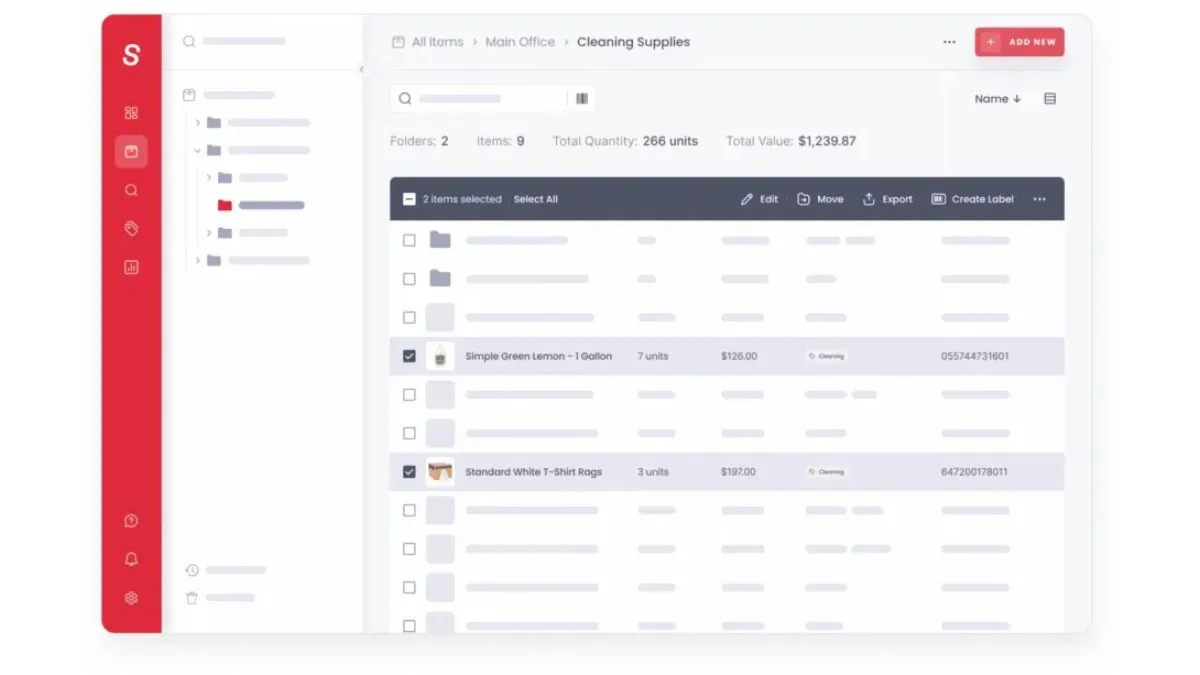Image resolution: width=1200 pixels, height=675 pixels.
Task: Click the barcode 055744731601
Action: pos(975,356)
